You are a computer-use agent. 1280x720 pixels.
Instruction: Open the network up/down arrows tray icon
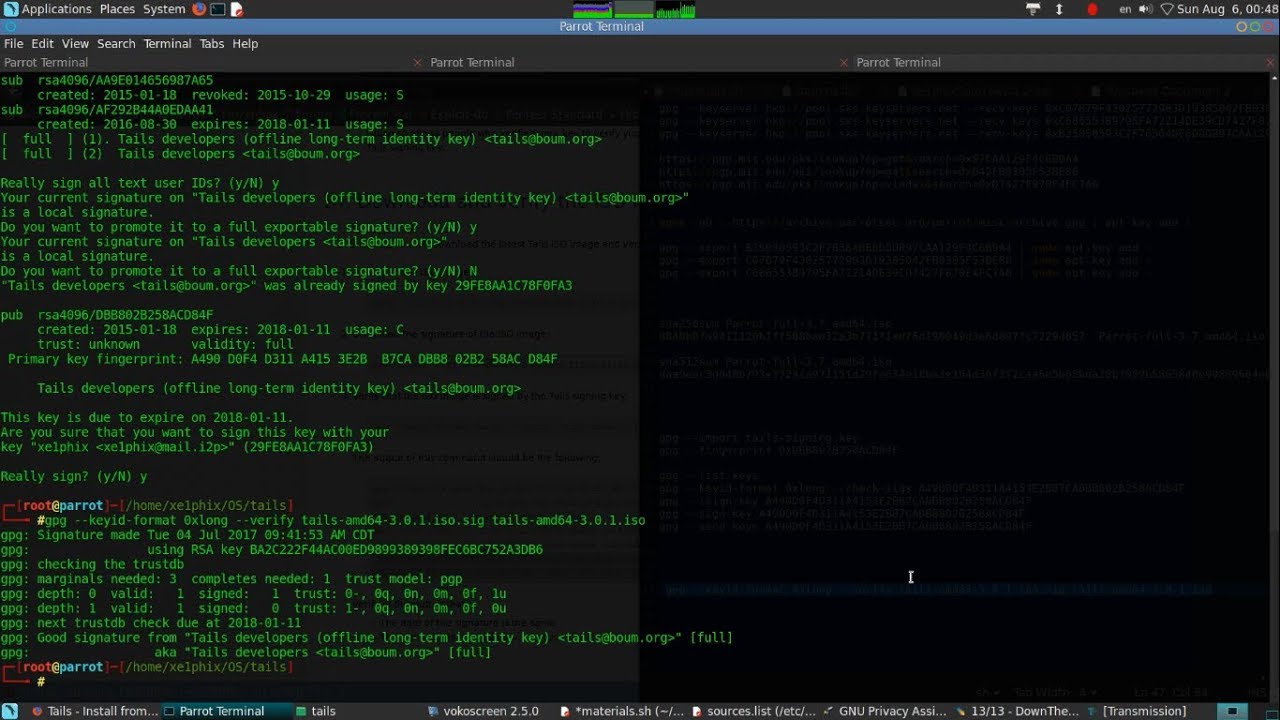(1060, 9)
